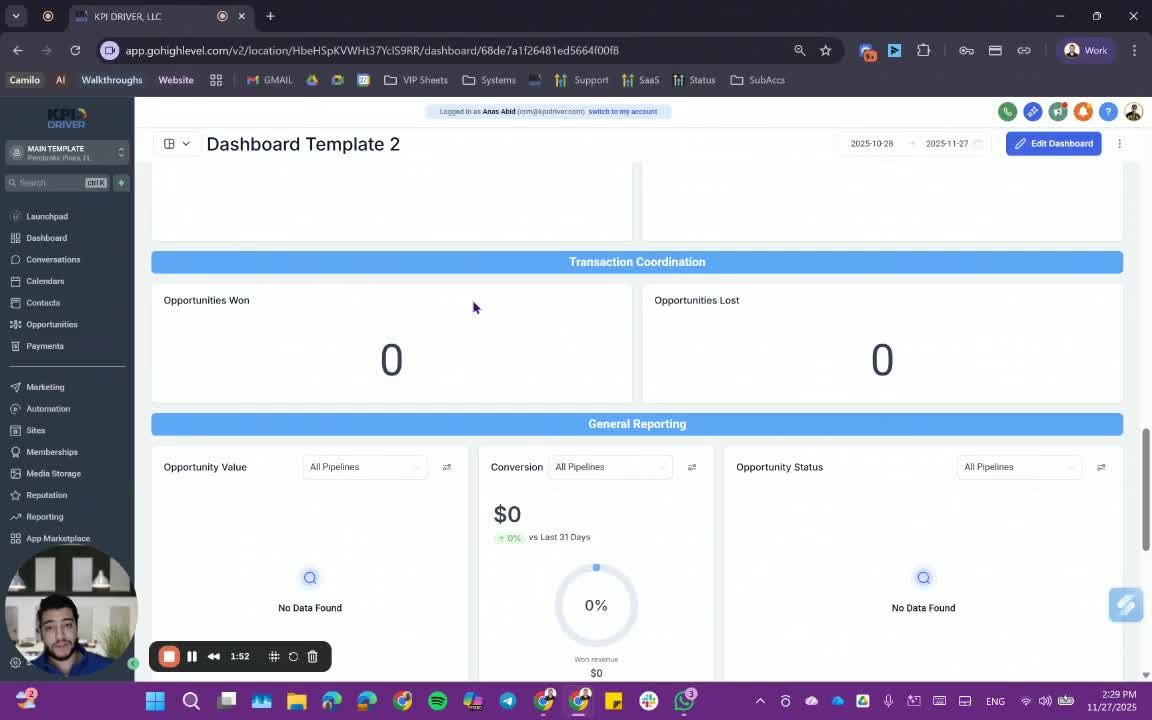Open the Opportunity Value All Pipelines dropdown
This screenshot has height=720, width=1152.
pos(364,467)
